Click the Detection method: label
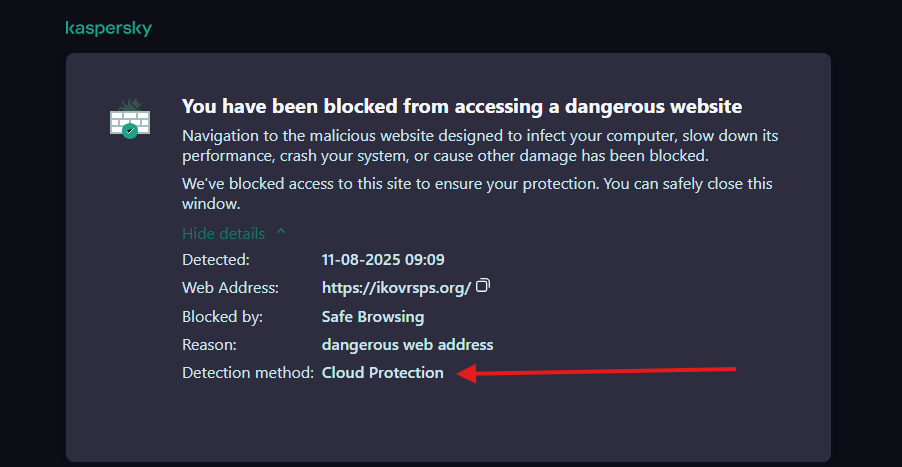The image size is (902, 467). (248, 373)
